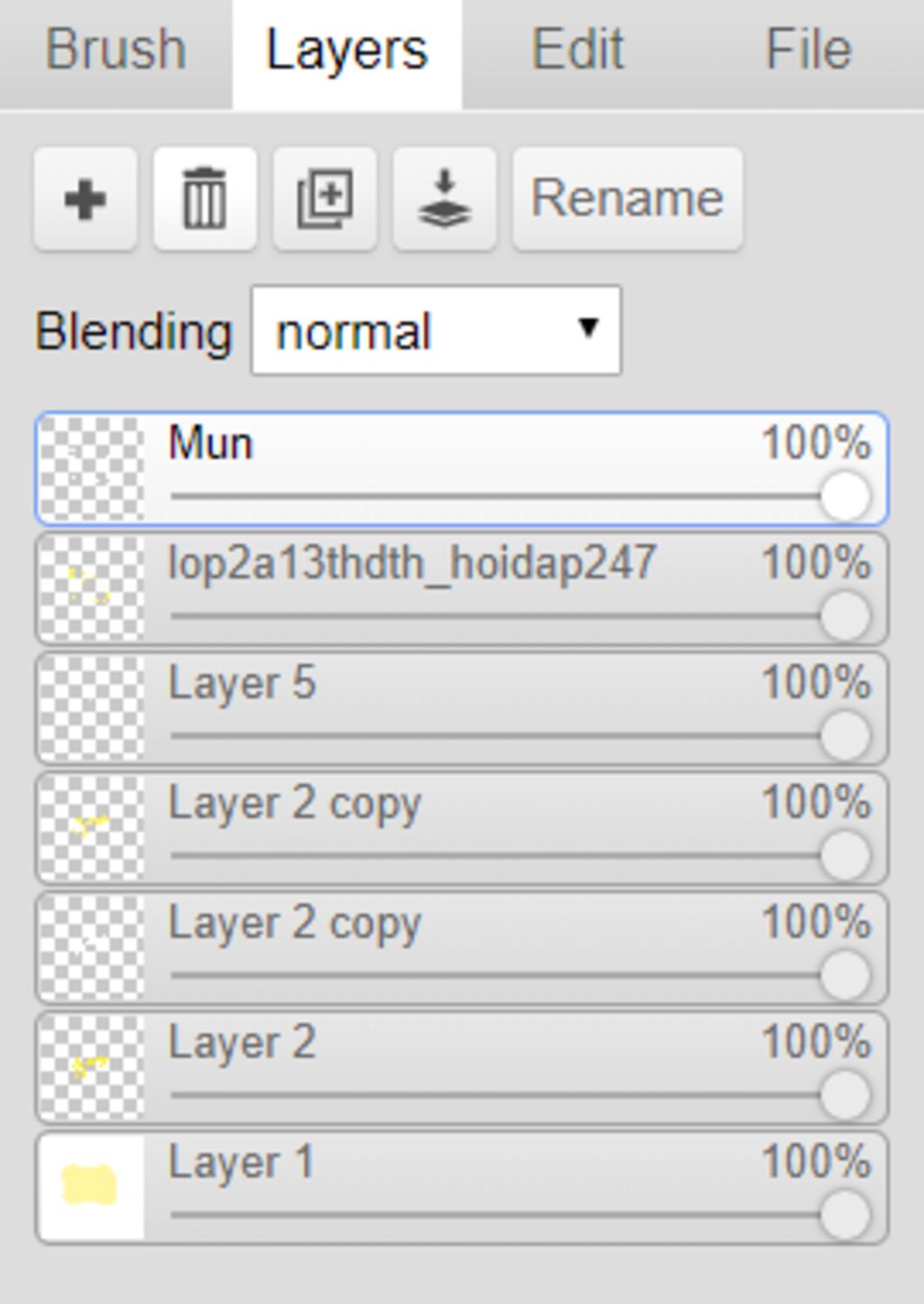The image size is (924, 1304).
Task: Choose the upper Layer 2 copy thumbnail
Action: pyautogui.click(x=91, y=828)
